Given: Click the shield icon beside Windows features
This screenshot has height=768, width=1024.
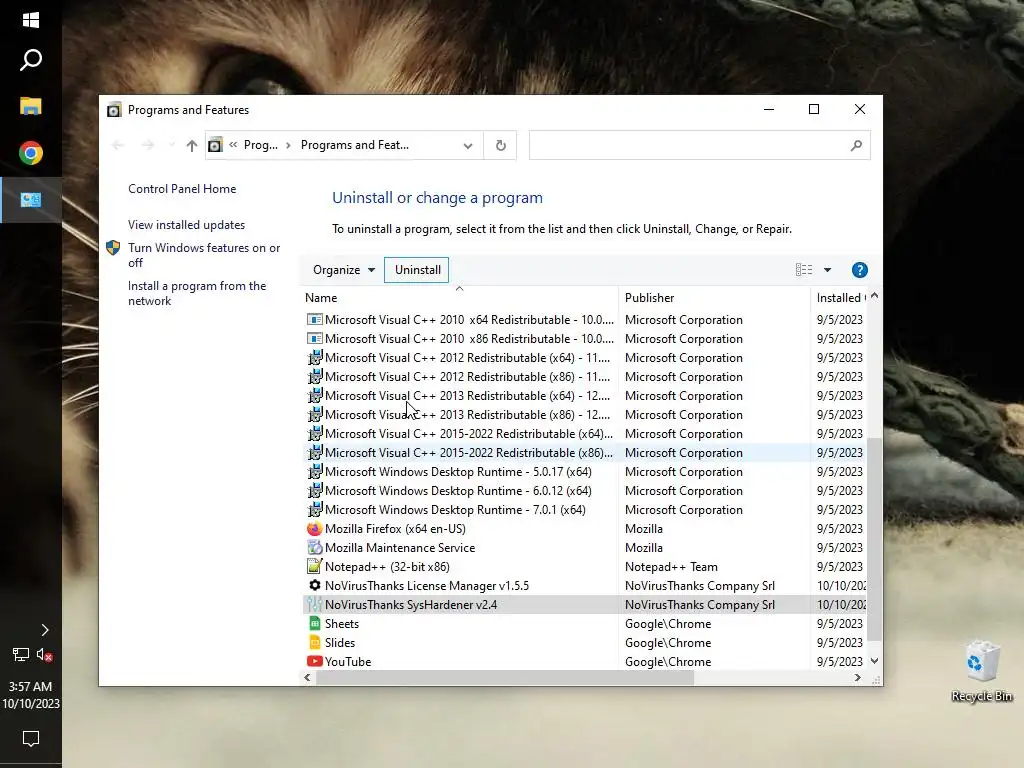Looking at the screenshot, I should [x=113, y=248].
